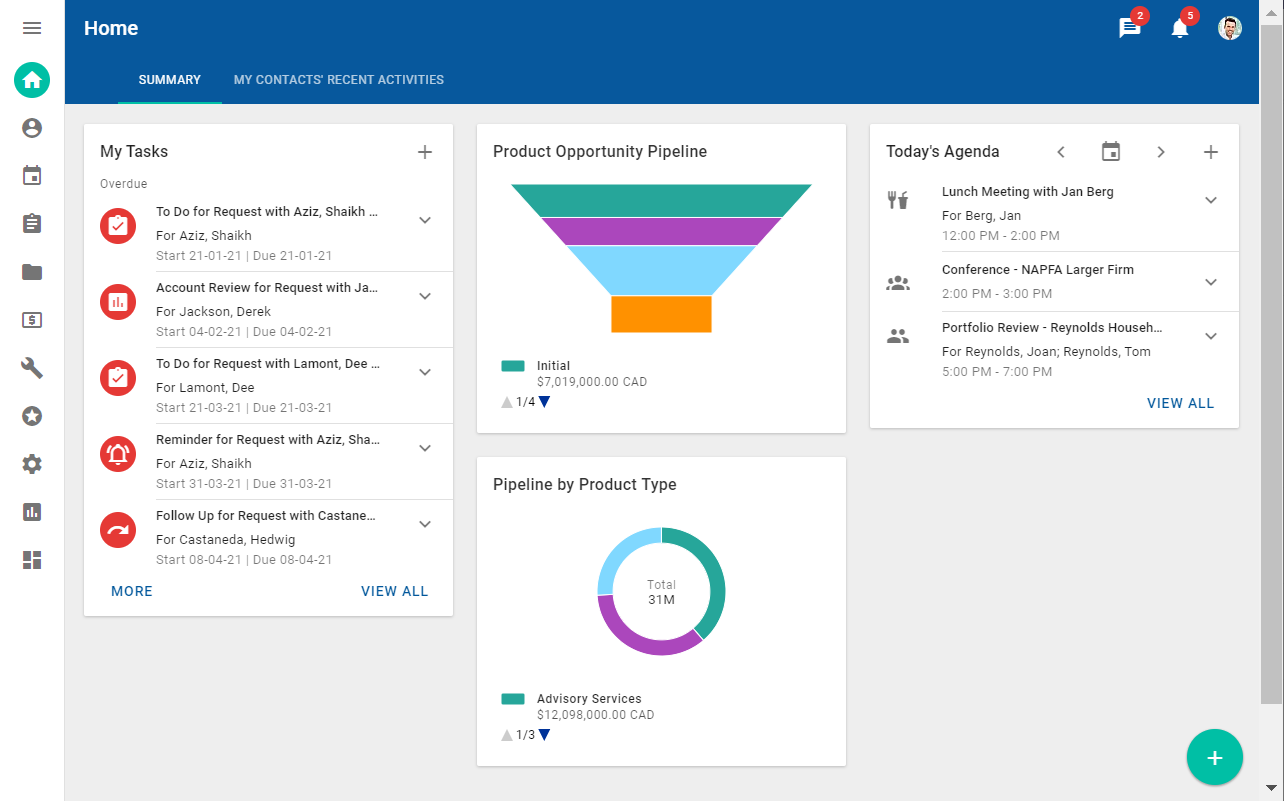The image size is (1284, 801).
Task: Go to next legend page in Pipeline by Product Type
Action: [x=545, y=735]
